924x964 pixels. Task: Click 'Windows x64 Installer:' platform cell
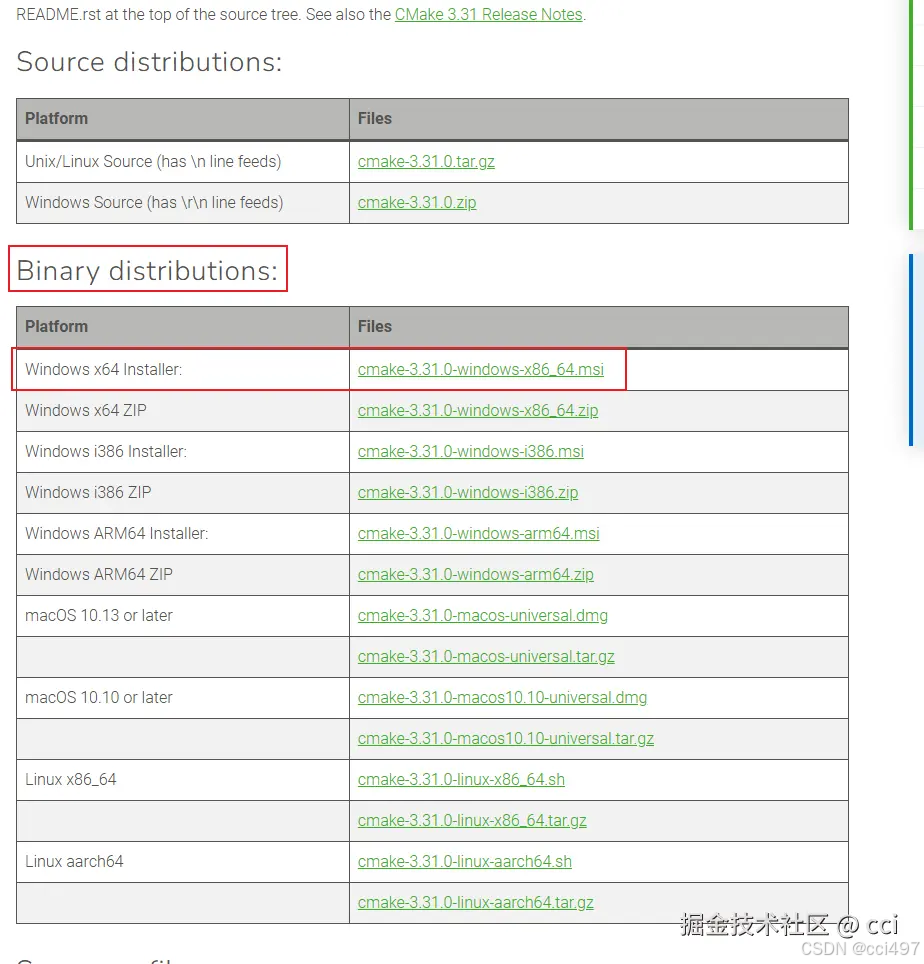pos(183,369)
